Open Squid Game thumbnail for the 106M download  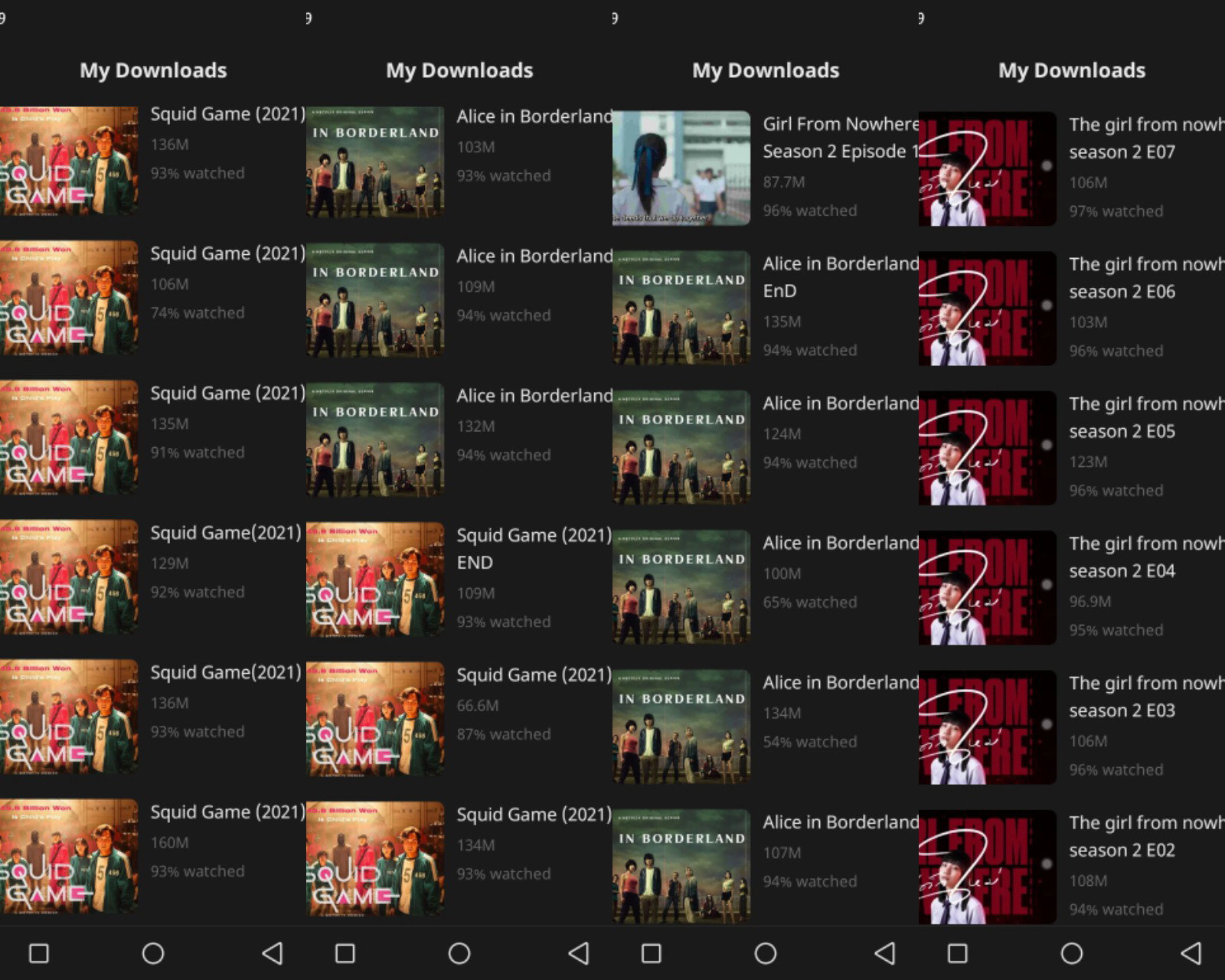point(69,299)
